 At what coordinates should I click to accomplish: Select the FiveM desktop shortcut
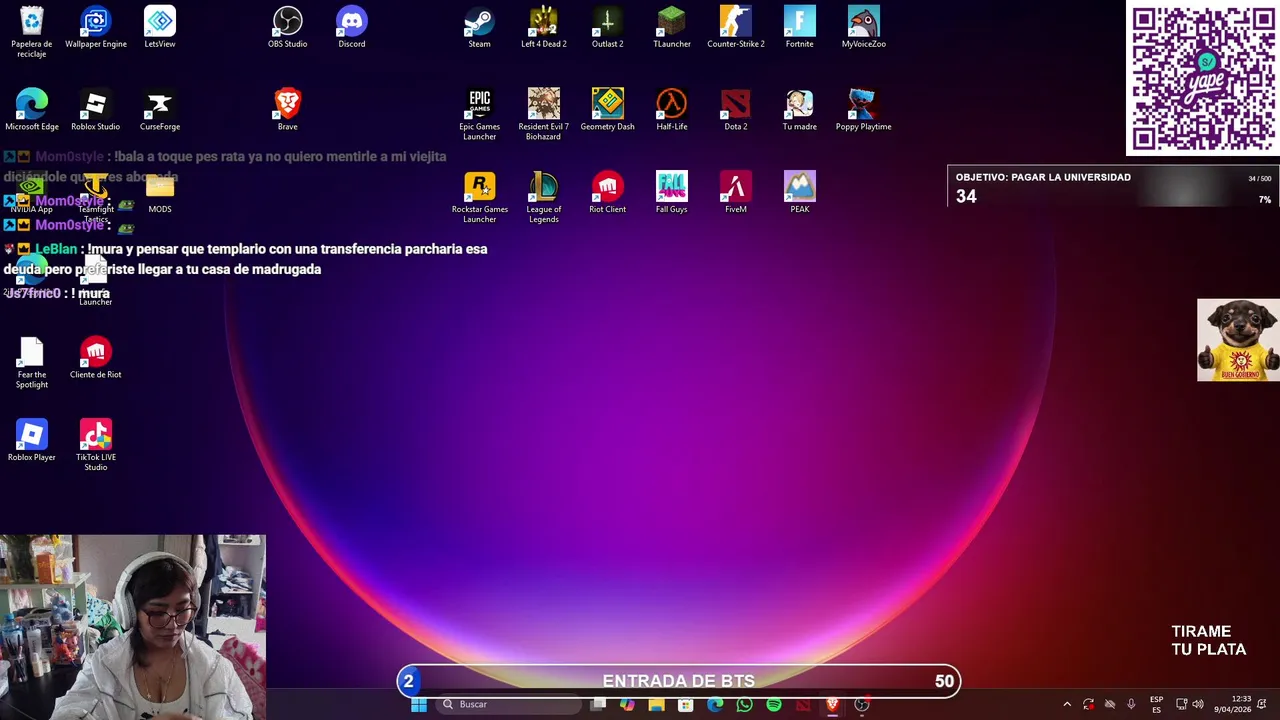tap(736, 193)
